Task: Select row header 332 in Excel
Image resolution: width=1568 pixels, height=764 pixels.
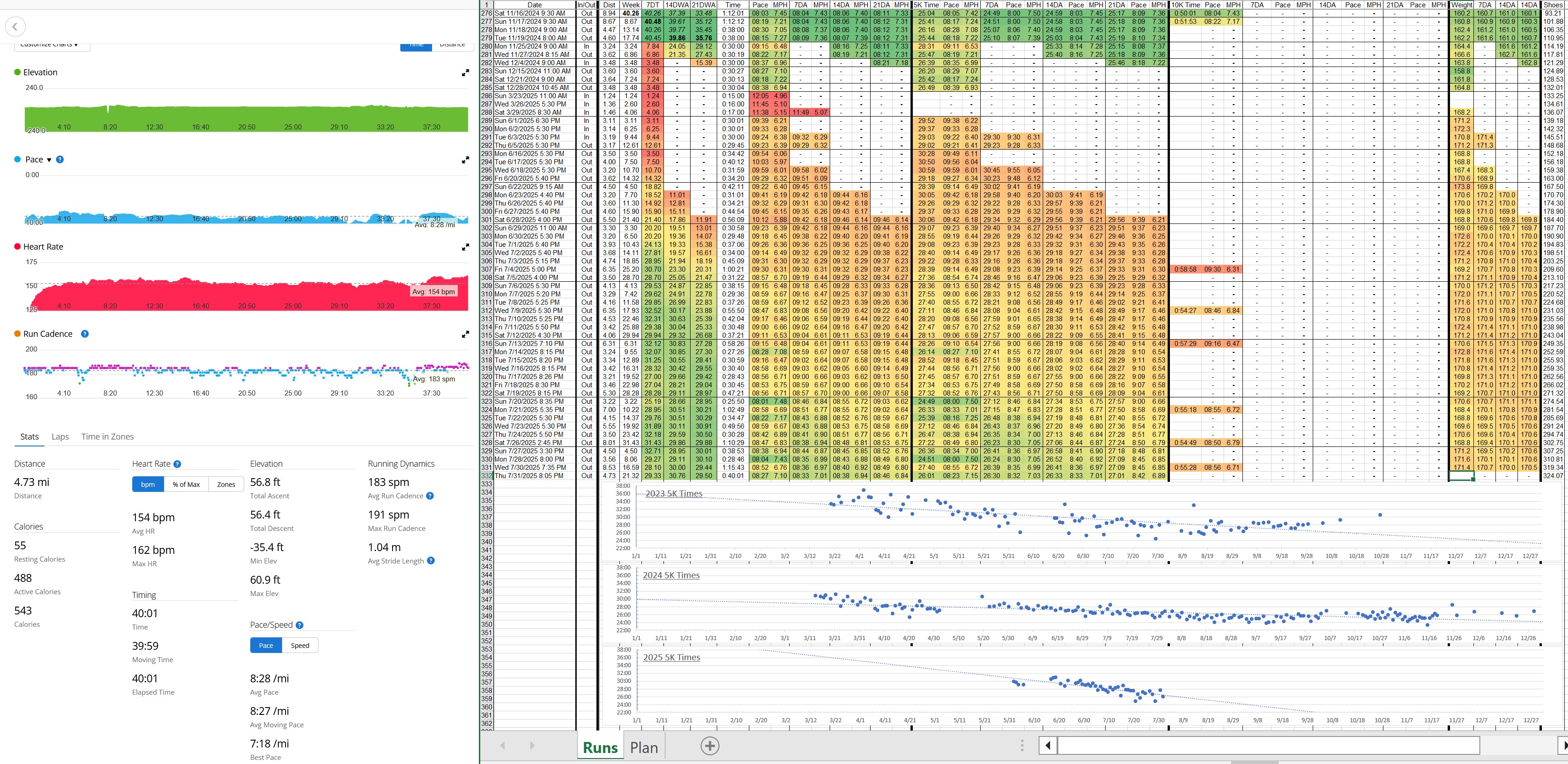Action: [486, 476]
